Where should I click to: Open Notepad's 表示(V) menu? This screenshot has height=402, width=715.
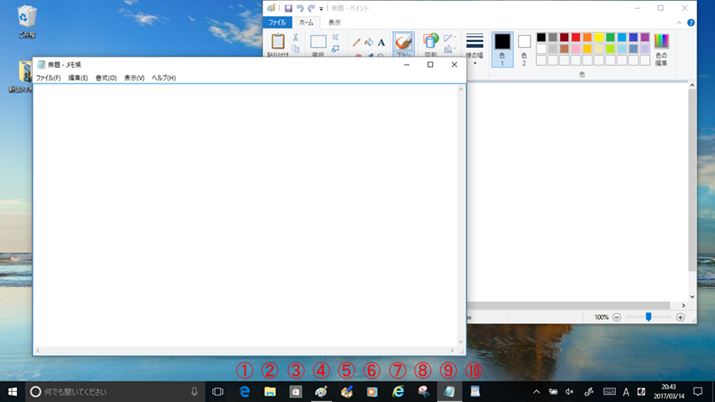[134, 78]
